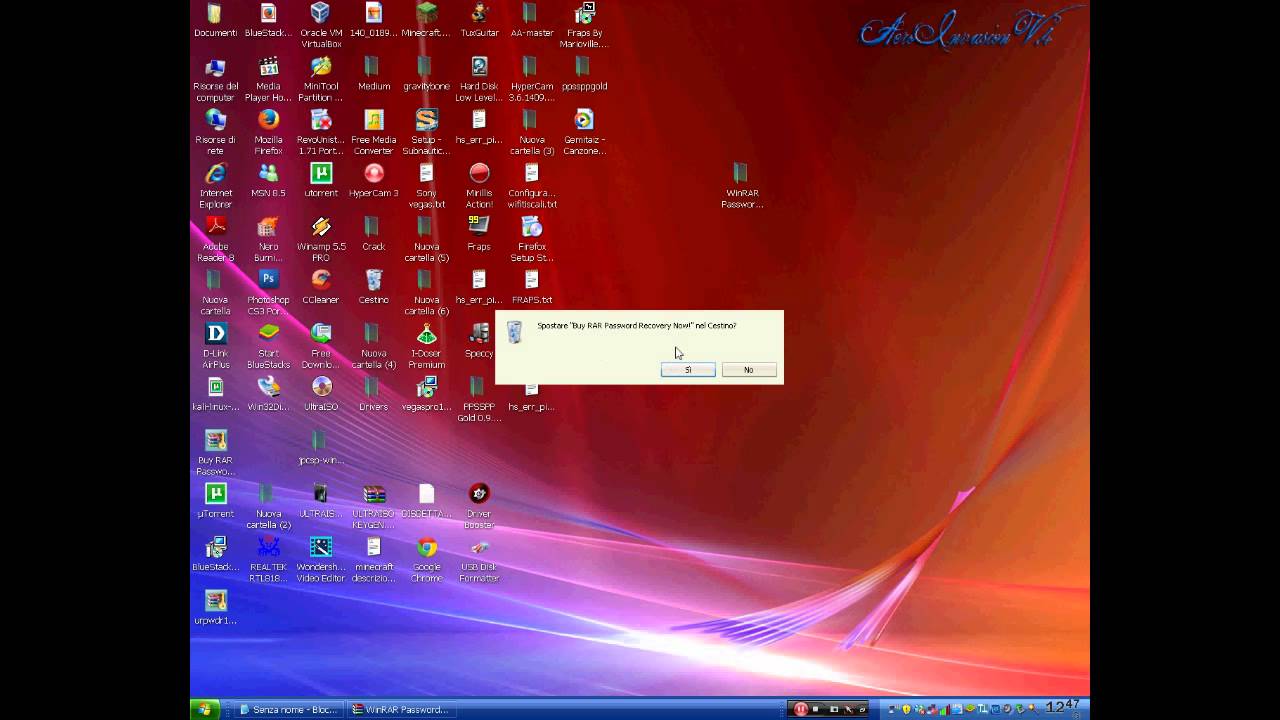Click the Google Chrome icon

427,561
